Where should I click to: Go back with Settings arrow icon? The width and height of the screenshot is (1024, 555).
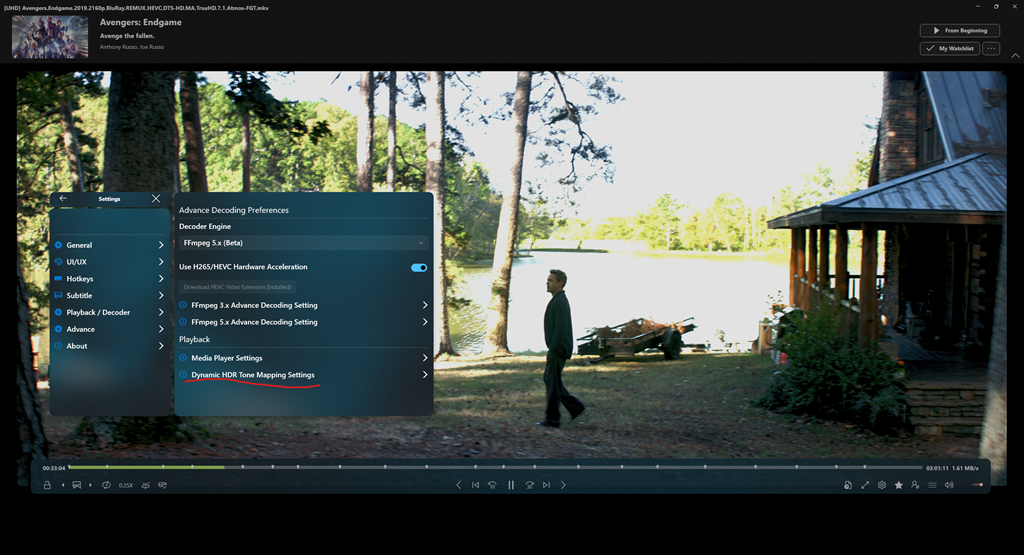pyautogui.click(x=63, y=198)
